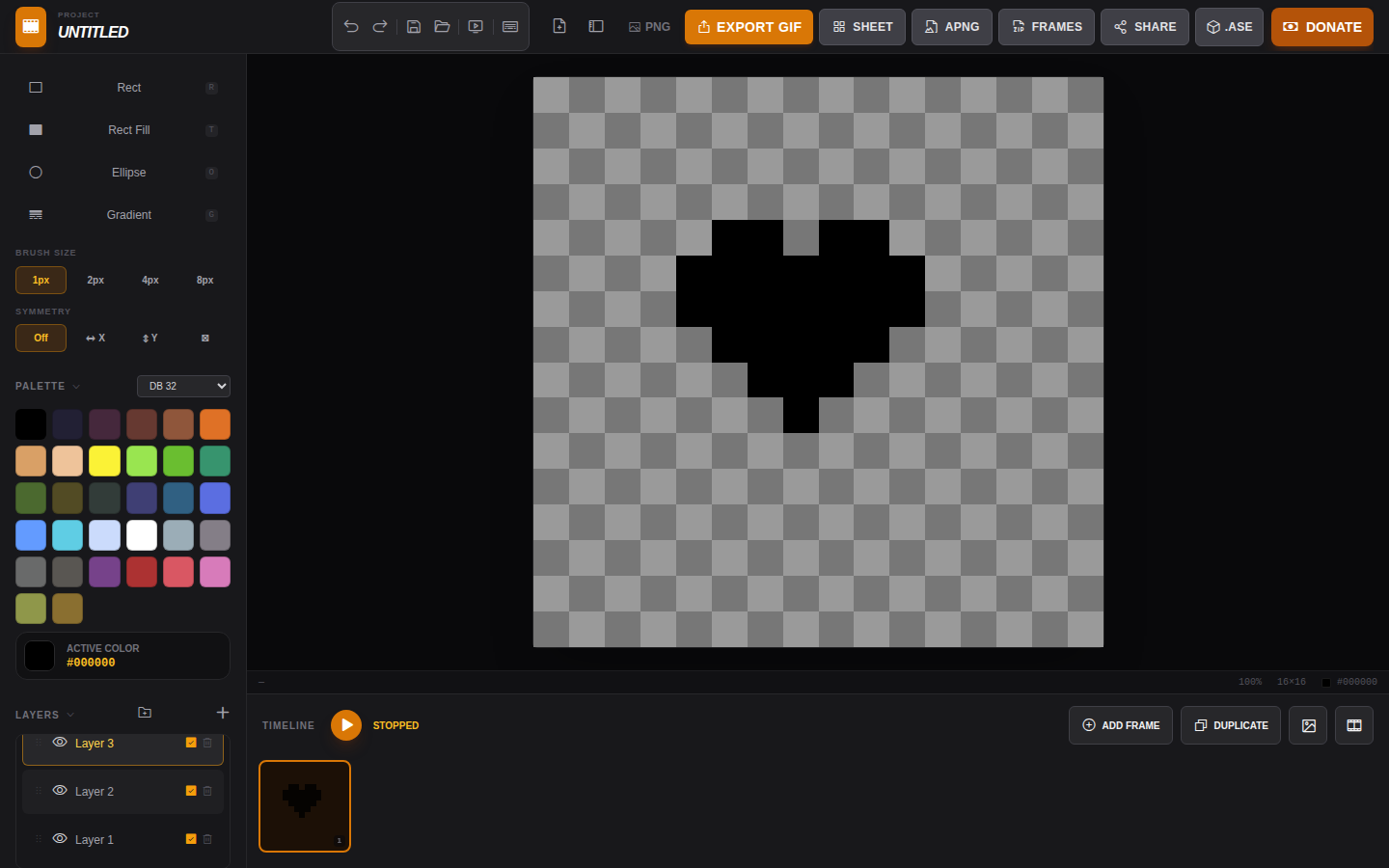Click the rightmost timeline panel icon
The height and width of the screenshot is (868, 1389).
(x=1354, y=725)
